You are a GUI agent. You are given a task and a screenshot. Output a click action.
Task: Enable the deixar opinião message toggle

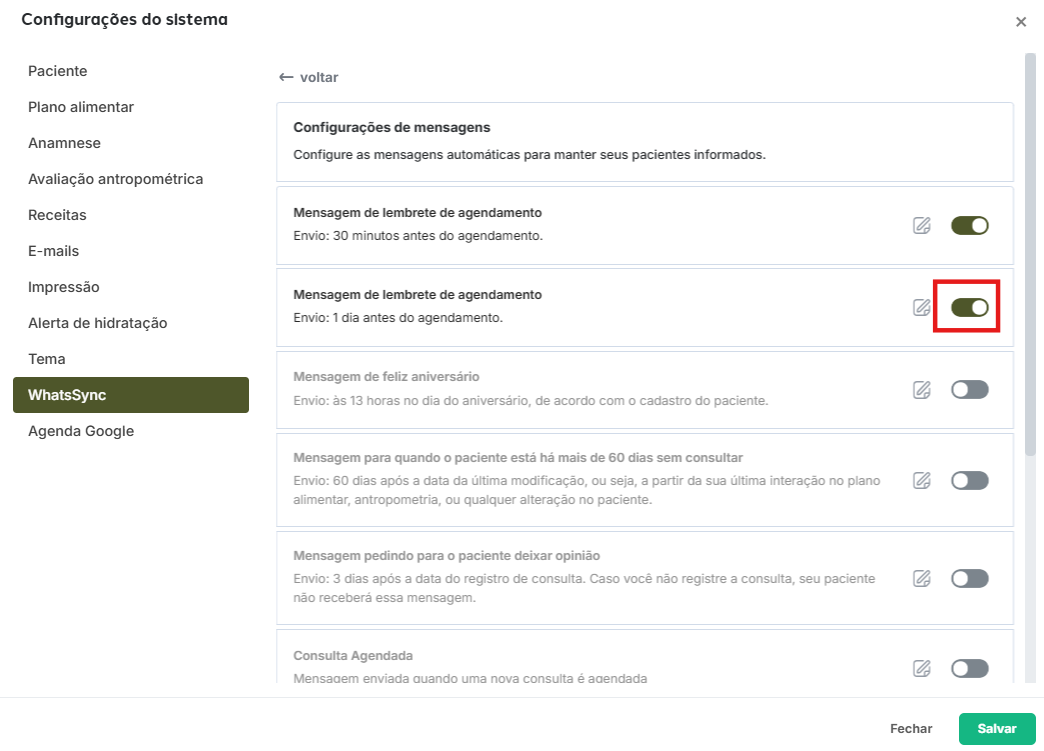tap(969, 579)
